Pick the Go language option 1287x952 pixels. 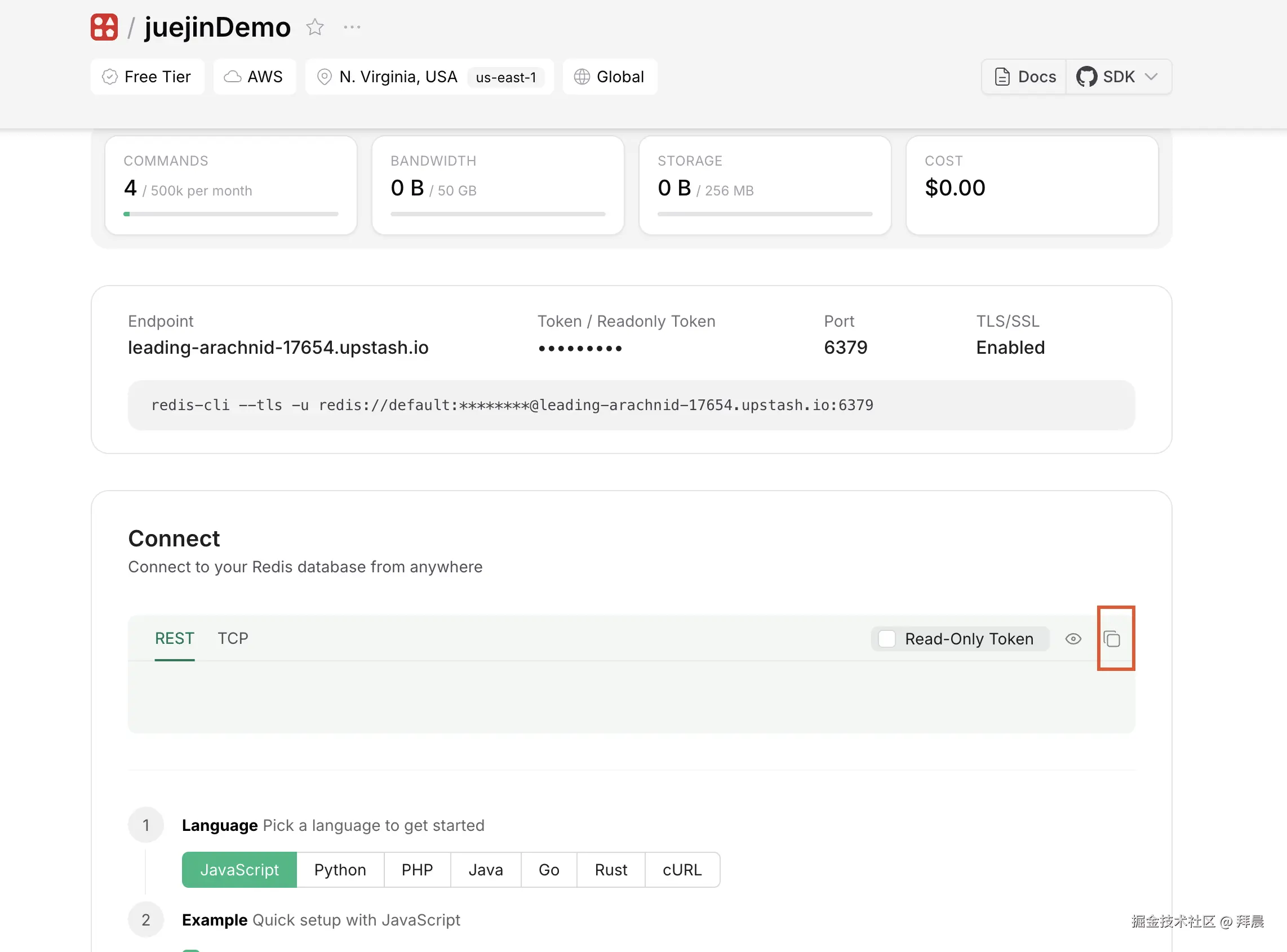[549, 870]
